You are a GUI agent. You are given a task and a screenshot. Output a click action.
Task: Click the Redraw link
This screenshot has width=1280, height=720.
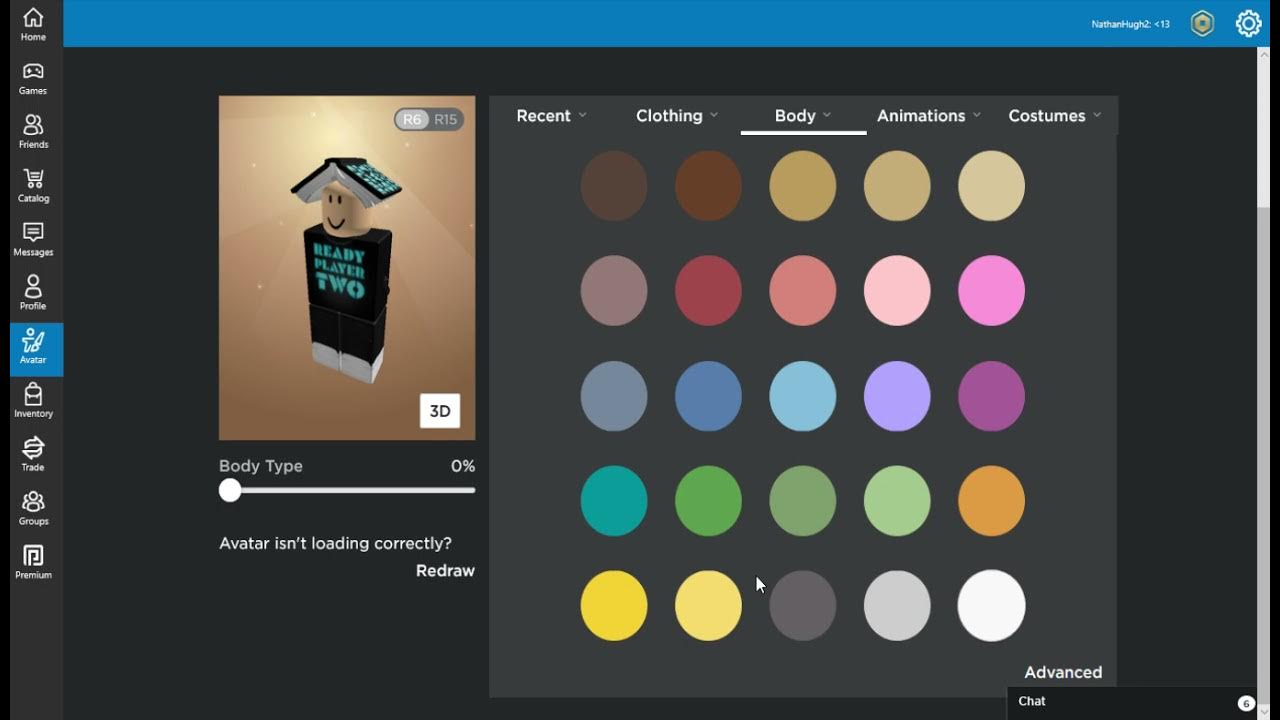[x=445, y=571]
